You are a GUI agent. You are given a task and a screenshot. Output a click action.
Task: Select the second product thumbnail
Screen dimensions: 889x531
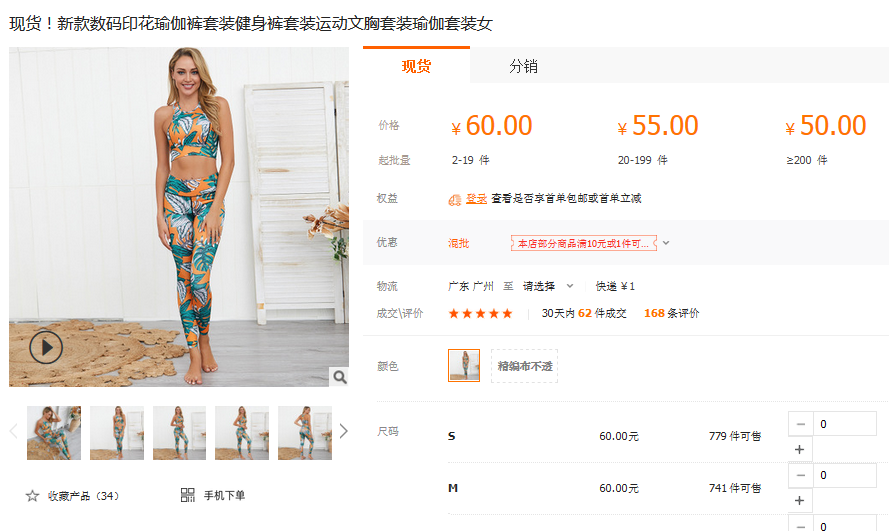pos(117,433)
